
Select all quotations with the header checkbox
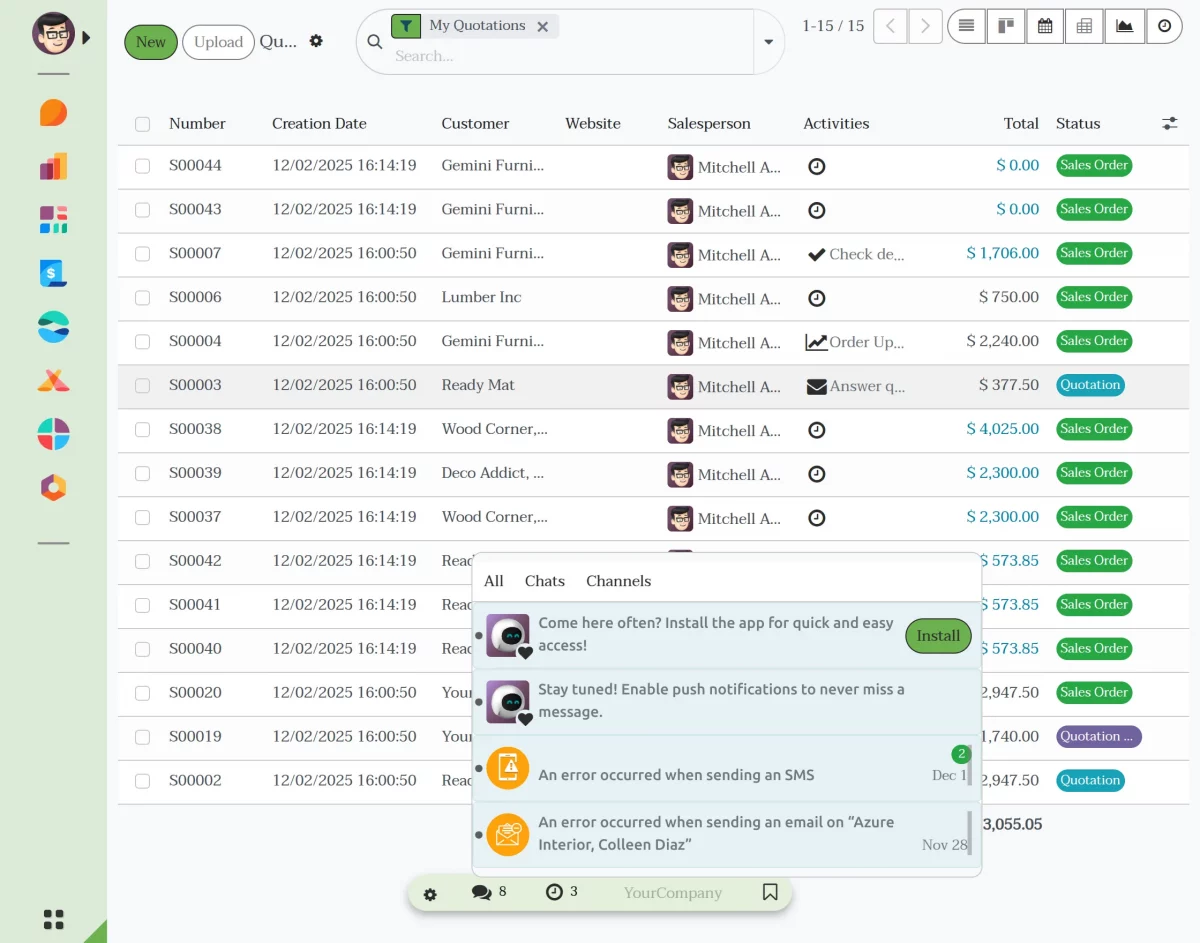click(x=142, y=123)
